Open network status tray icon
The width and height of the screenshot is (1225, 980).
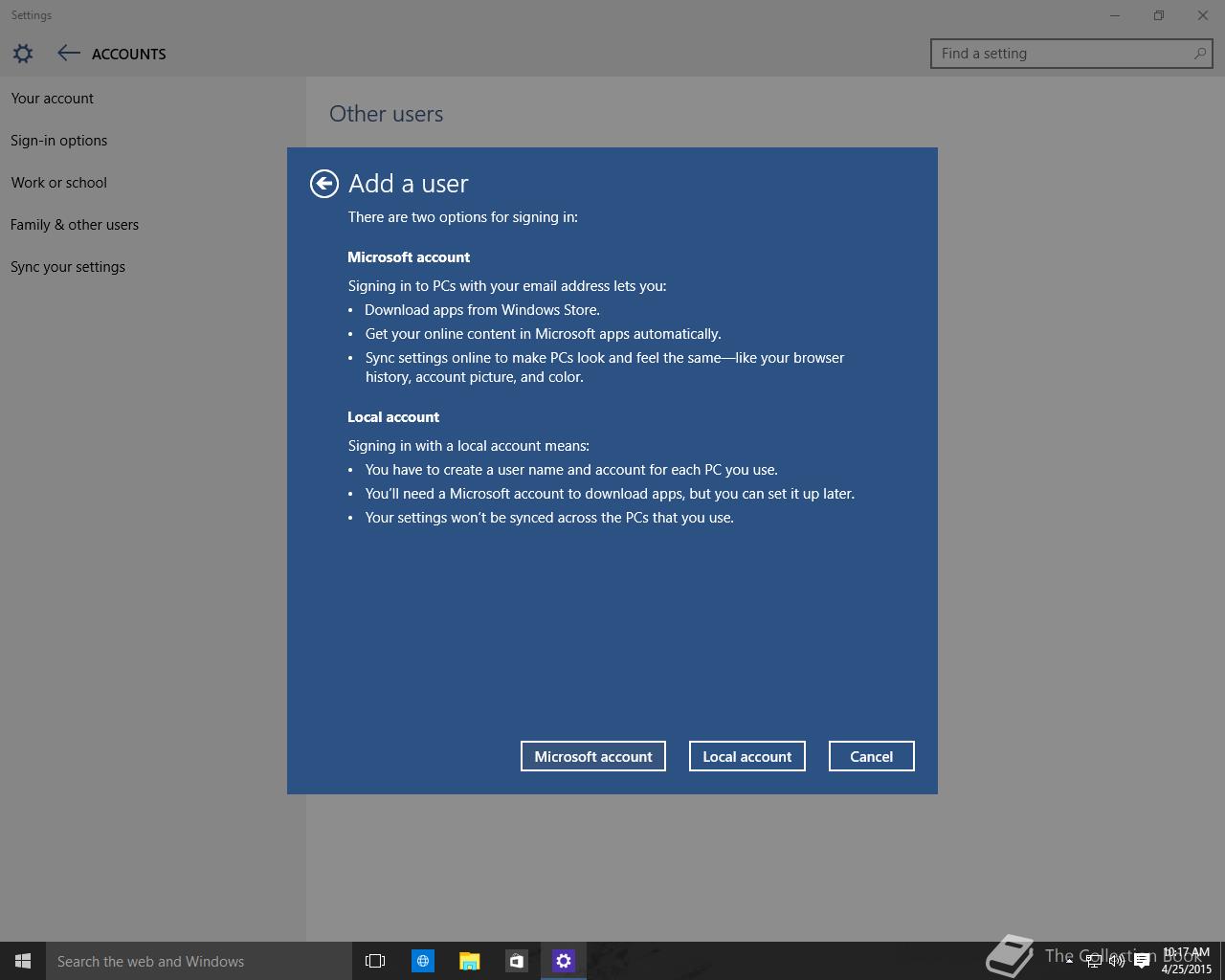click(x=1093, y=961)
